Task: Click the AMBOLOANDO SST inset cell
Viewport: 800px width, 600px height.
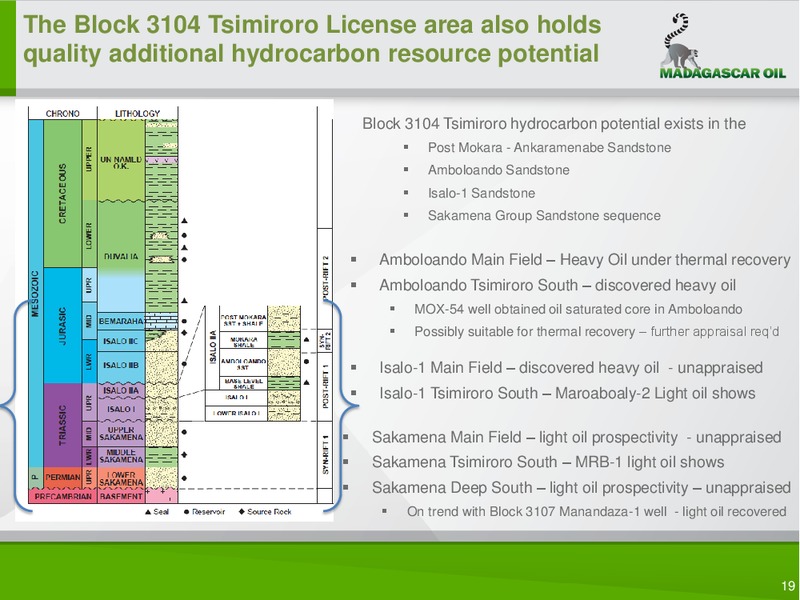Action: point(243,364)
